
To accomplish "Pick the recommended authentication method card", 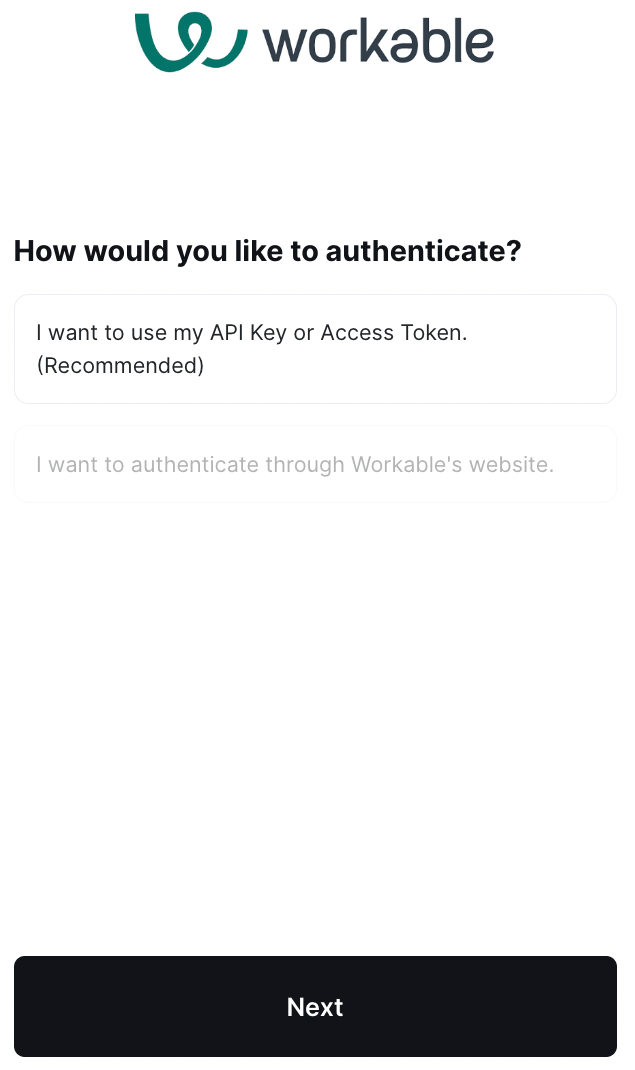I will tap(315, 349).
